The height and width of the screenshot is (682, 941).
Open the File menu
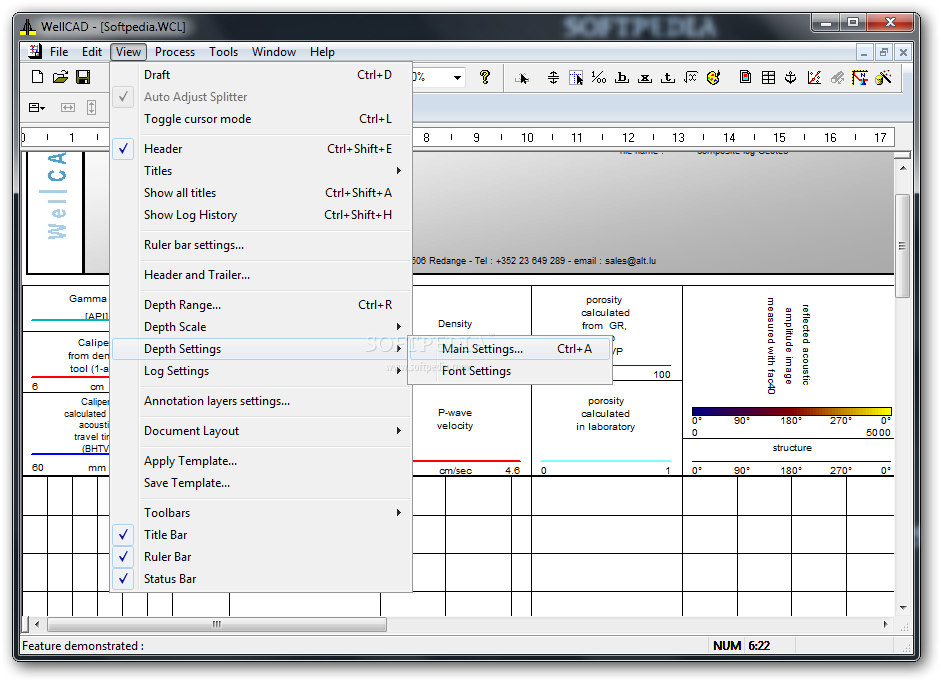click(x=59, y=52)
